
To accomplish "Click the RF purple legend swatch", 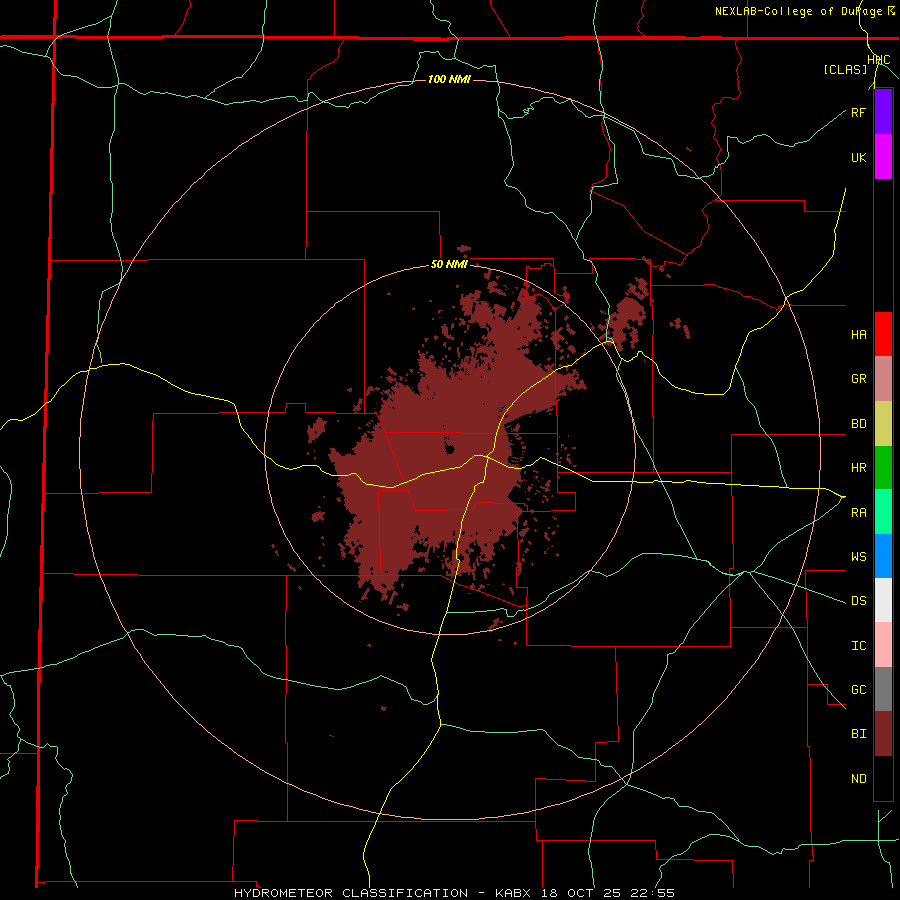I will (883, 112).
